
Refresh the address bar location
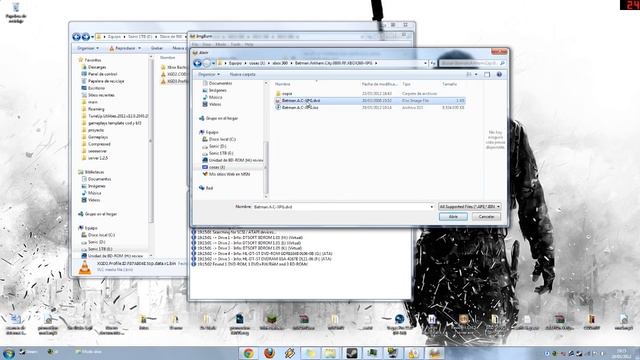[433, 63]
